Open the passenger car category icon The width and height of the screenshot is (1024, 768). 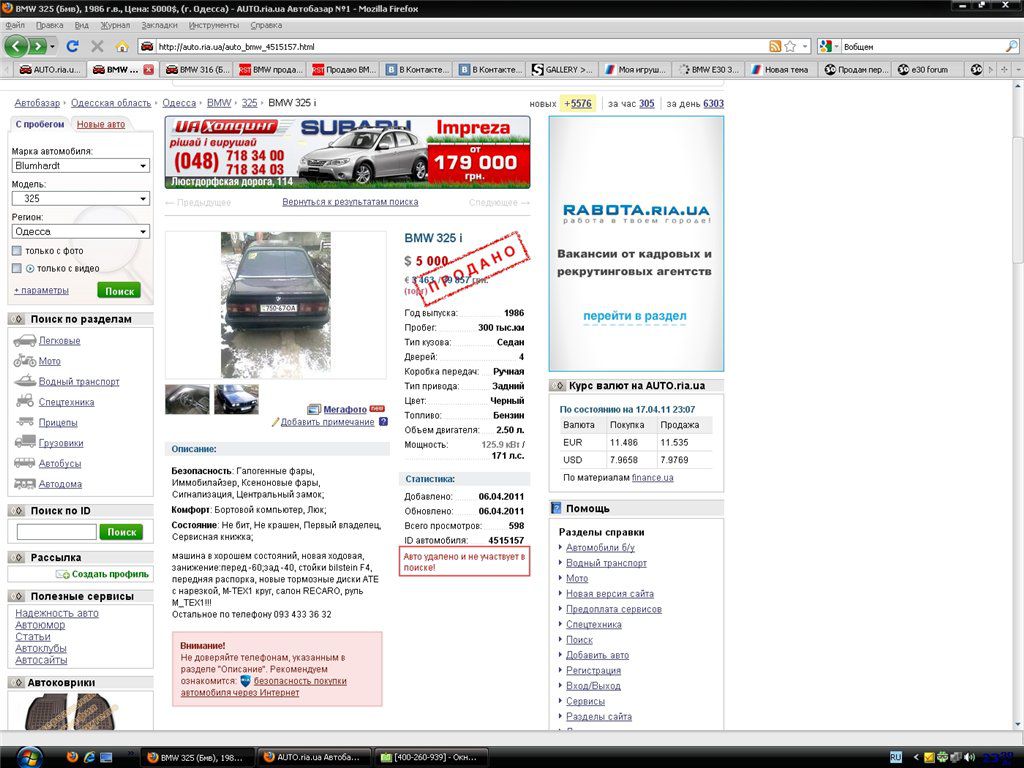25,340
